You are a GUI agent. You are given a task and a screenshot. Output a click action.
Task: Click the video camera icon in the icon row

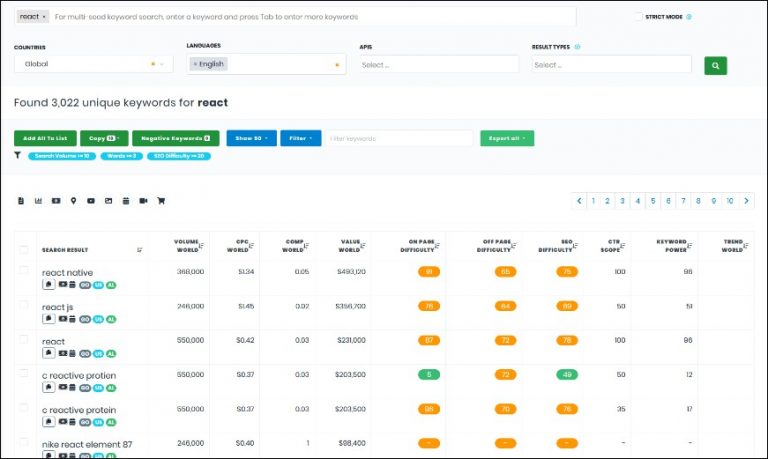[144, 201]
